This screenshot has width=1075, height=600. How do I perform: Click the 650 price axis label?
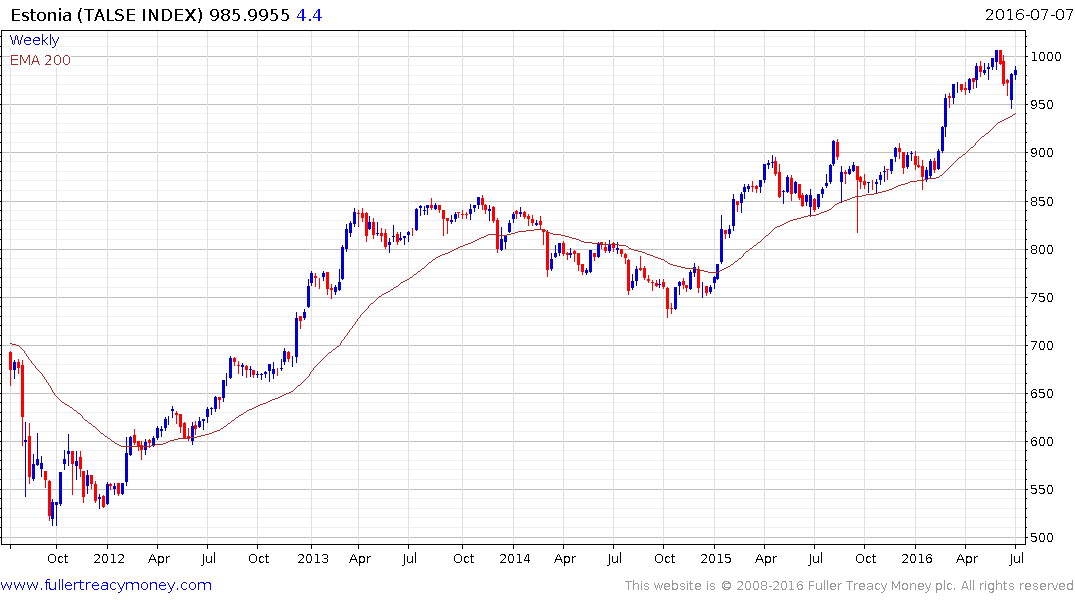pyautogui.click(x=1042, y=394)
